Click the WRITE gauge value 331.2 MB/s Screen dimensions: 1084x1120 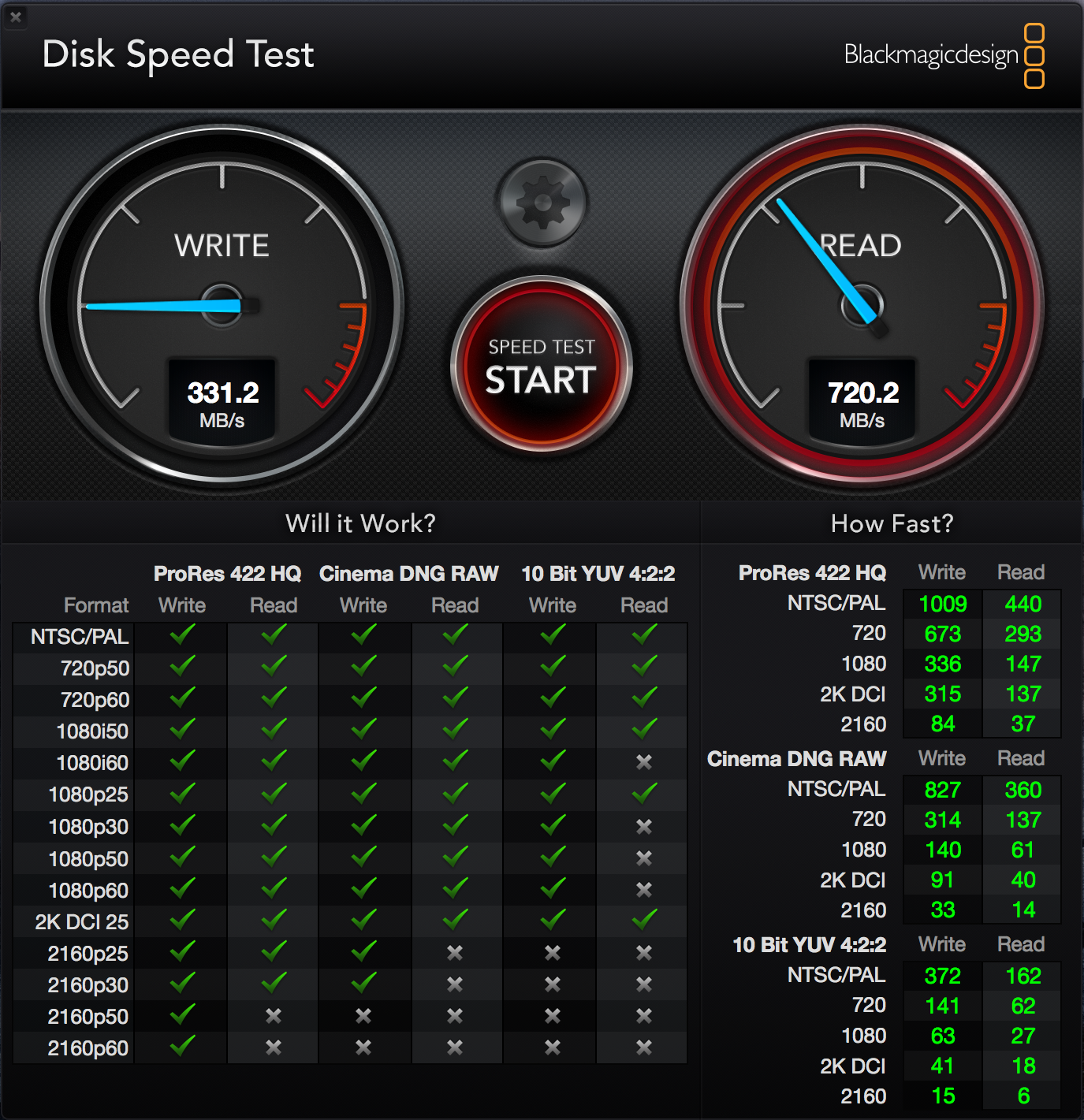222,404
